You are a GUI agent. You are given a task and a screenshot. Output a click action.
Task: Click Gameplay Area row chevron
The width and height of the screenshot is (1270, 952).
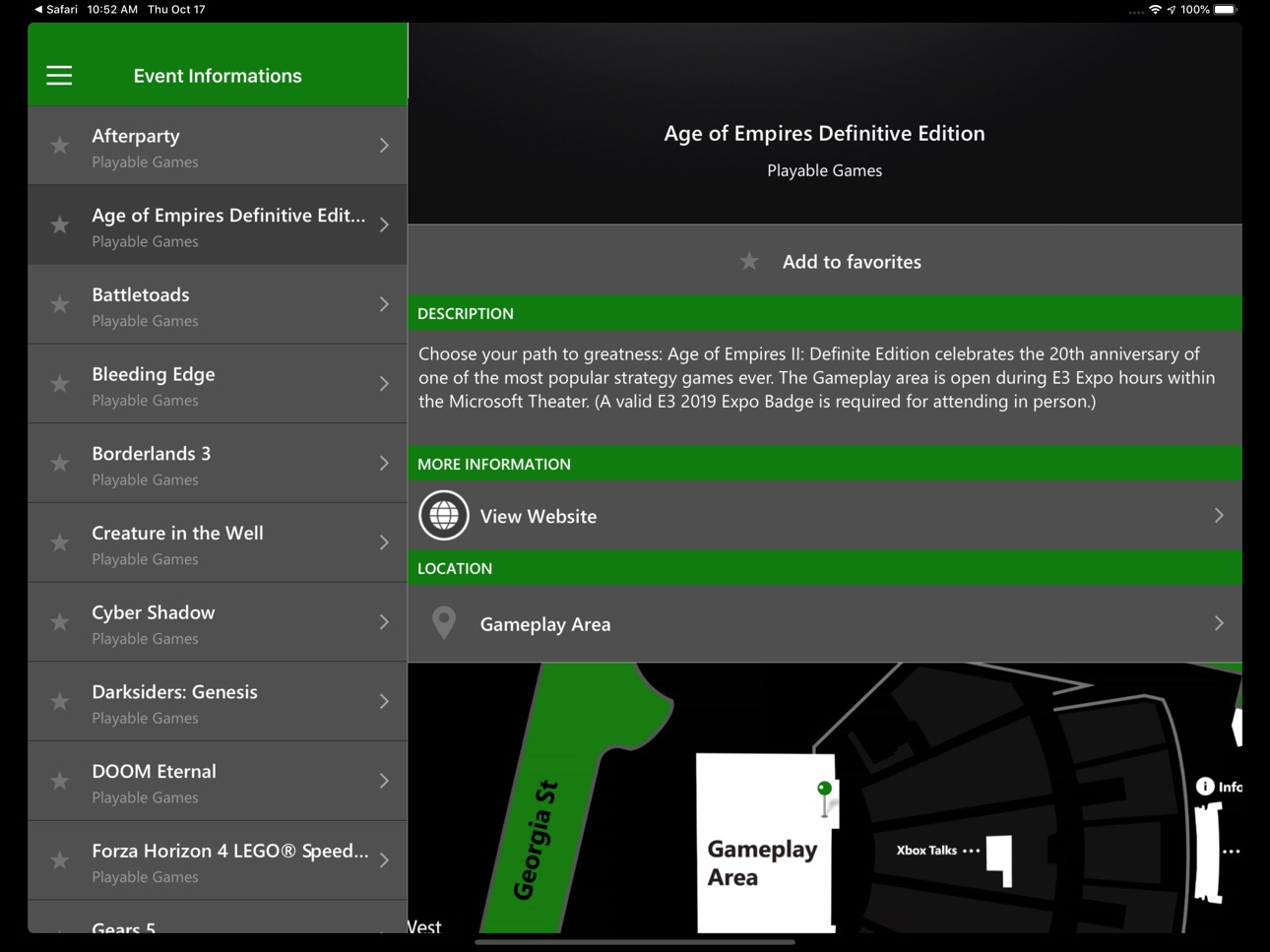pos(1219,623)
